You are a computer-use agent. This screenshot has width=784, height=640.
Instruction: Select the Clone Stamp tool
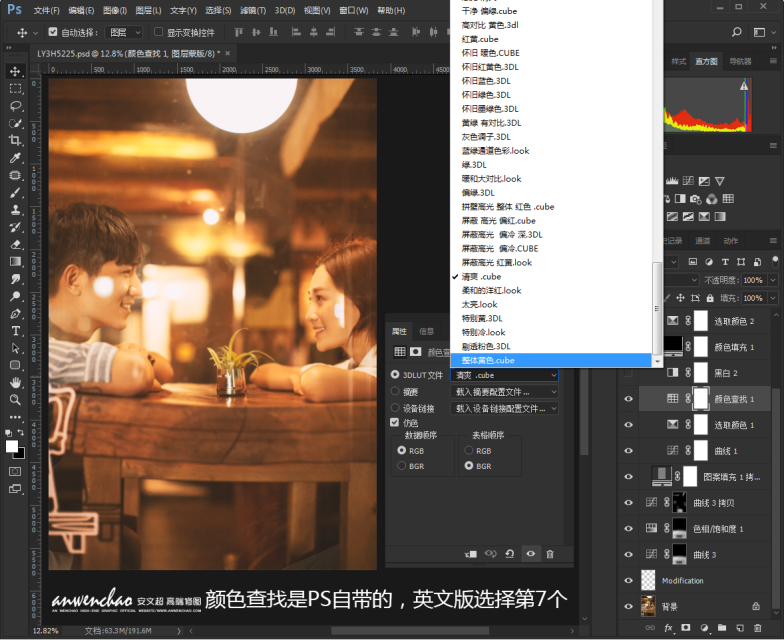(16, 210)
